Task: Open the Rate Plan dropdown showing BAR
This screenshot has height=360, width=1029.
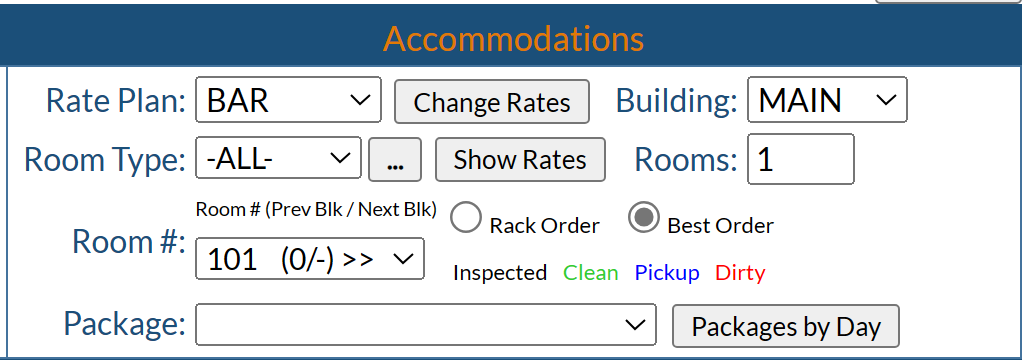Action: (x=288, y=100)
